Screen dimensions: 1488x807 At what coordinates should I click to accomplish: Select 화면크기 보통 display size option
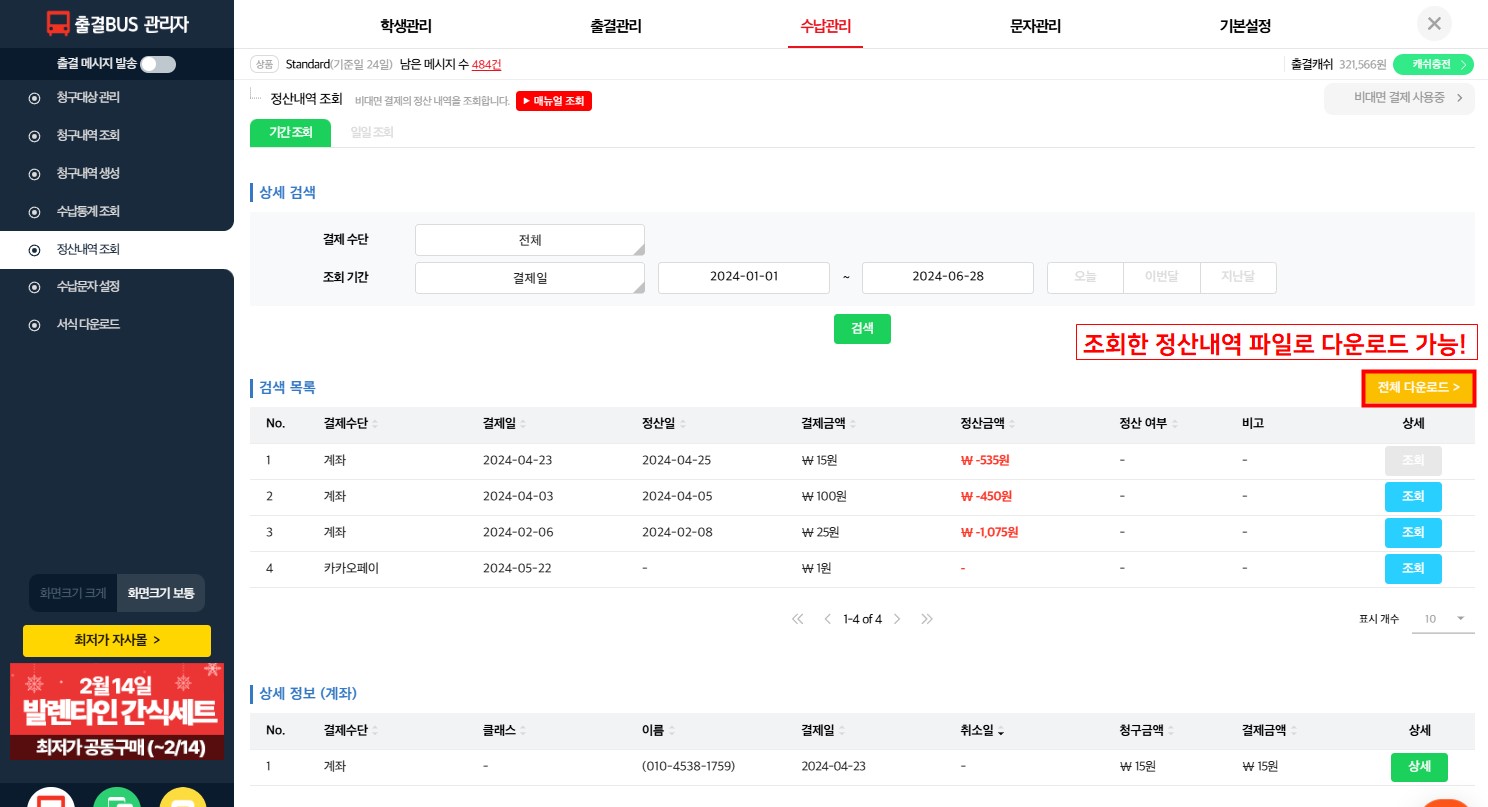pos(161,593)
